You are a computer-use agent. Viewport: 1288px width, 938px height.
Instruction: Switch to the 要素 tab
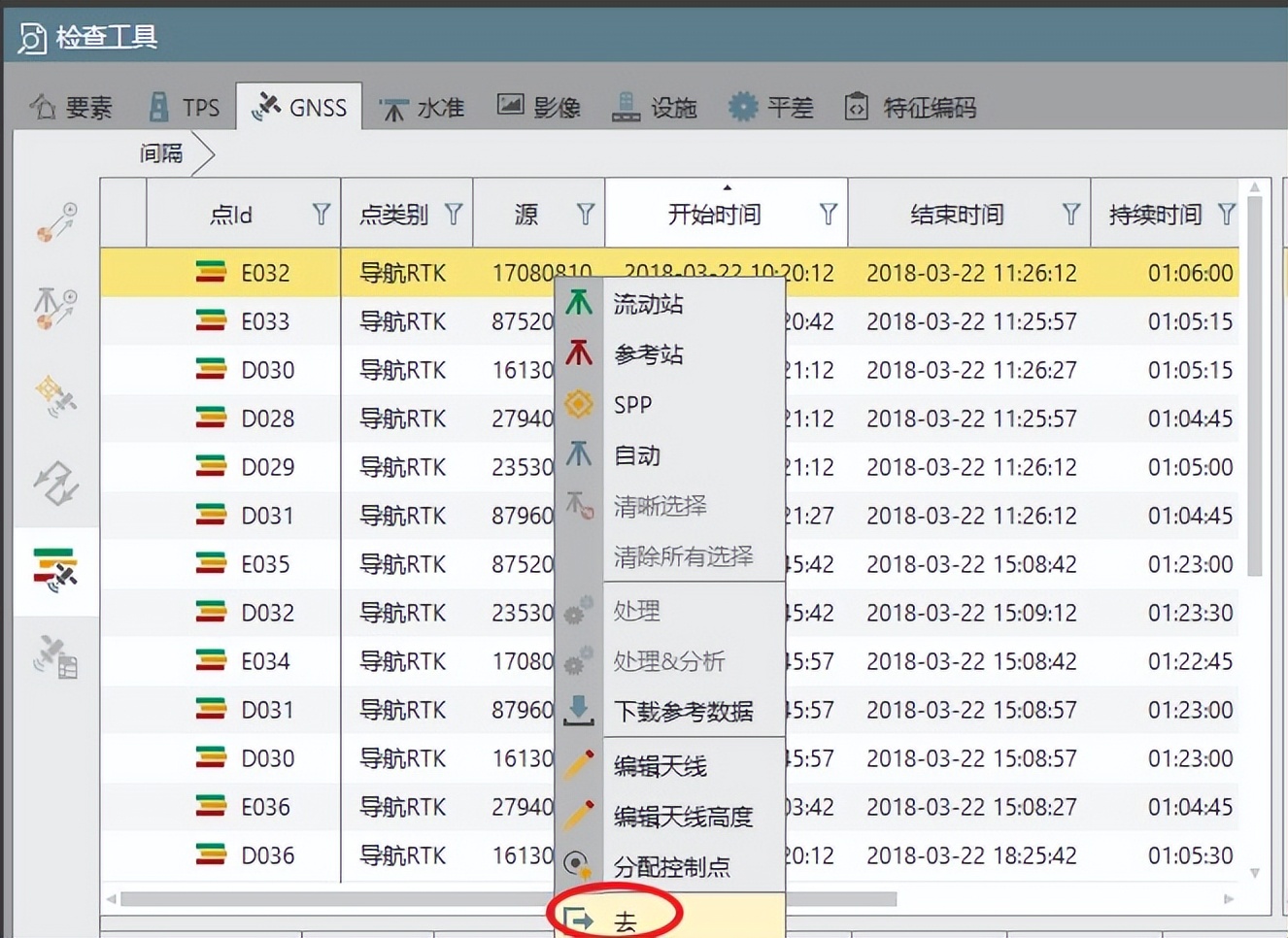tap(71, 107)
